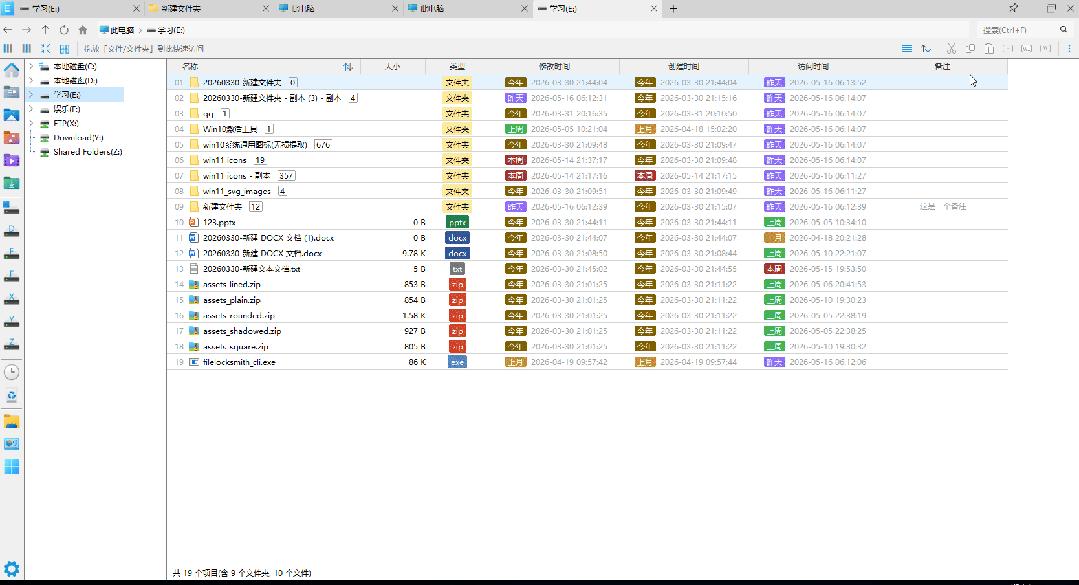The width and height of the screenshot is (1079, 585).
Task: Sort by the 大小 column header
Action: pos(392,67)
